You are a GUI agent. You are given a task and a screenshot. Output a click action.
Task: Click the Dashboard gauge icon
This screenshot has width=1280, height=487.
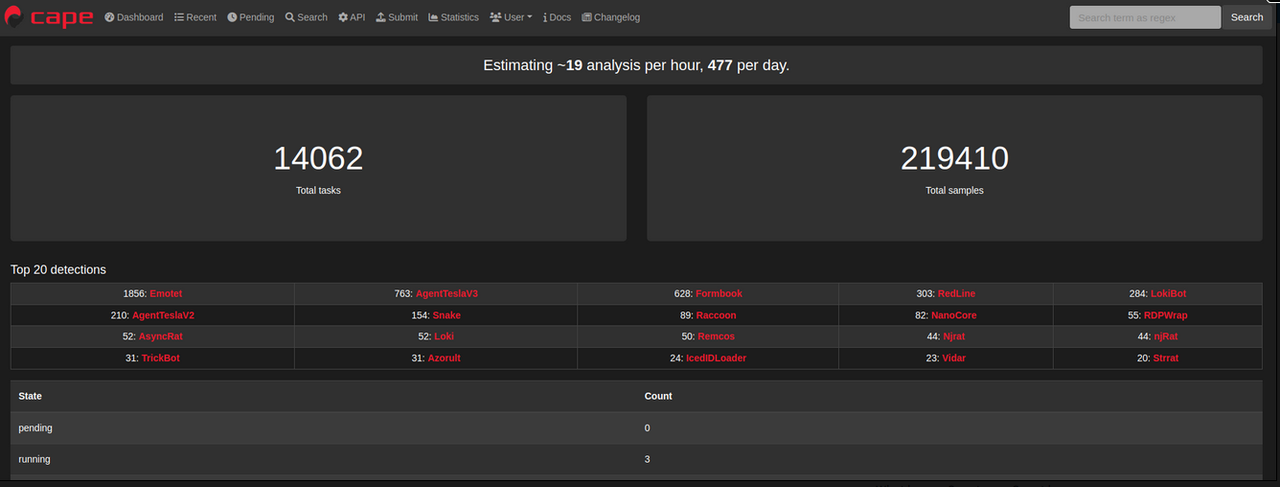109,17
